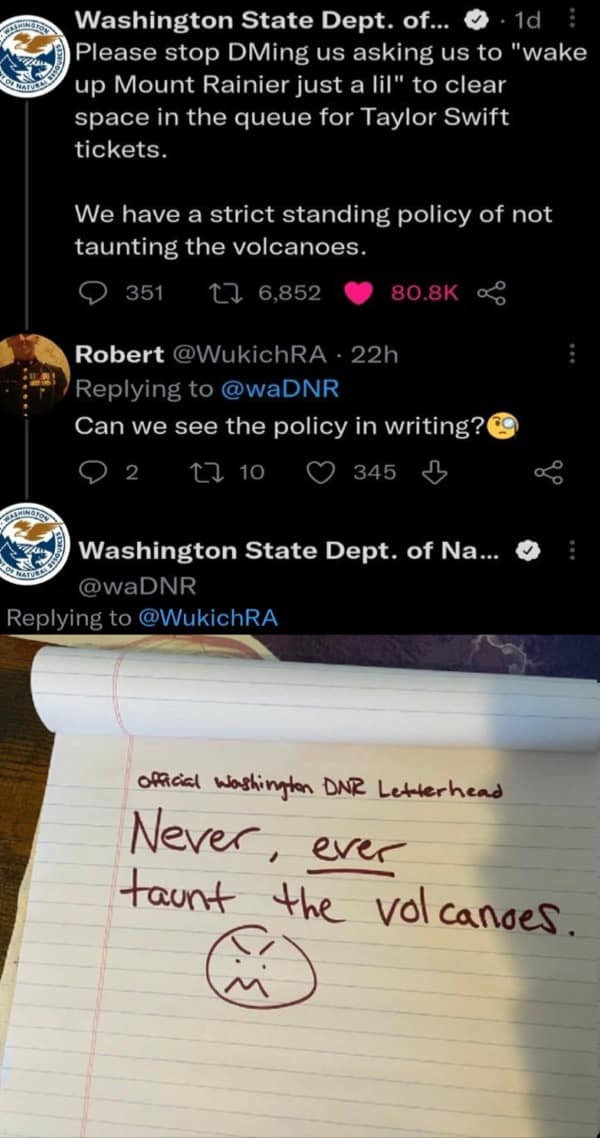Retweet the Washington State Dept. tweet

click(x=218, y=292)
